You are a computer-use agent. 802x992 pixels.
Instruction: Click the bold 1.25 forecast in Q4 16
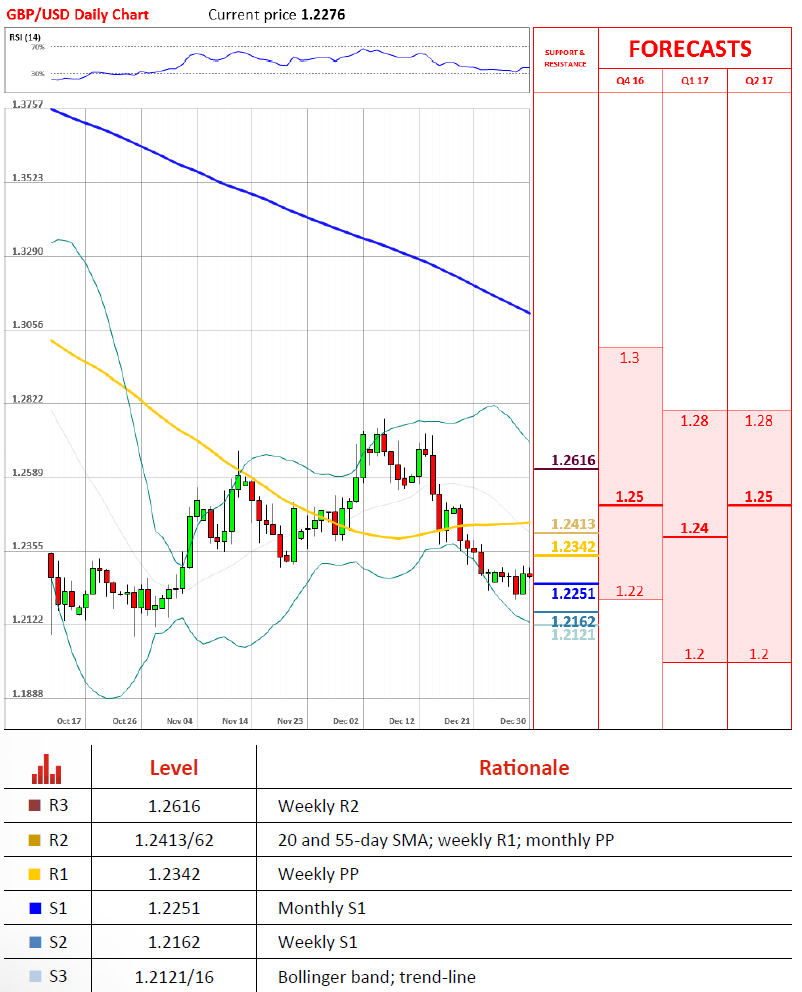(x=630, y=497)
